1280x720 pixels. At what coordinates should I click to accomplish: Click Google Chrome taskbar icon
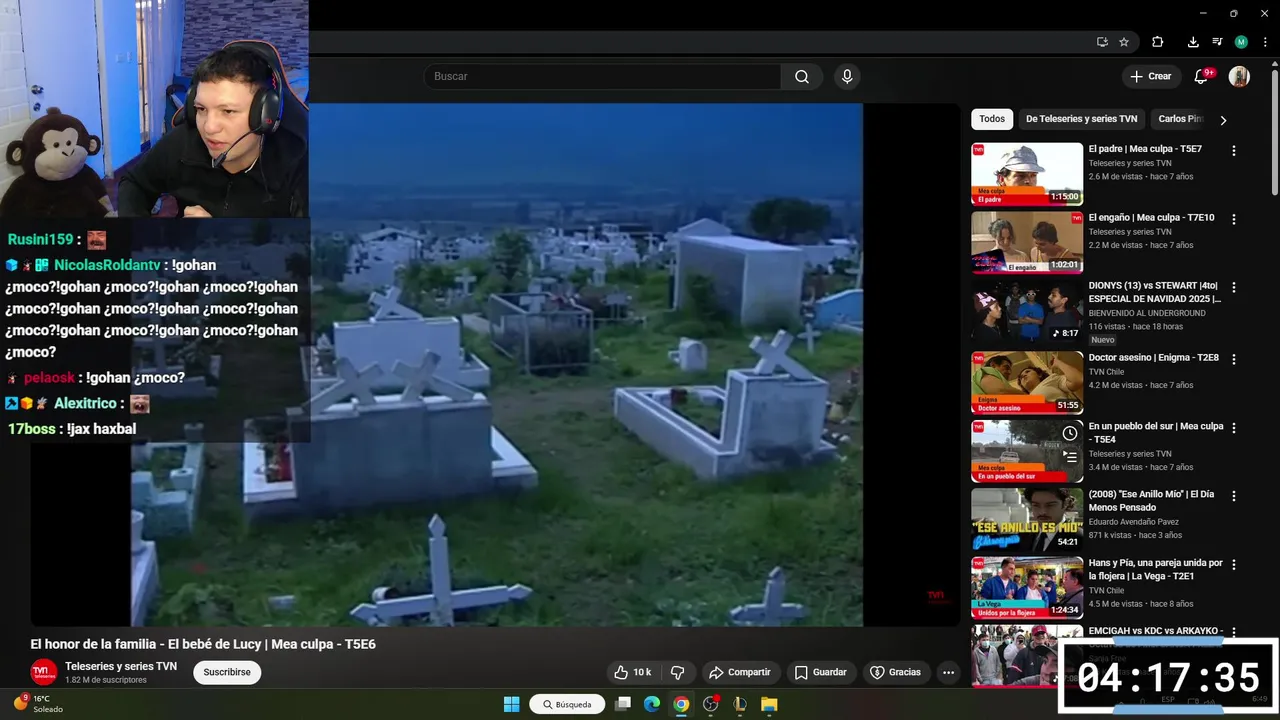[681, 704]
